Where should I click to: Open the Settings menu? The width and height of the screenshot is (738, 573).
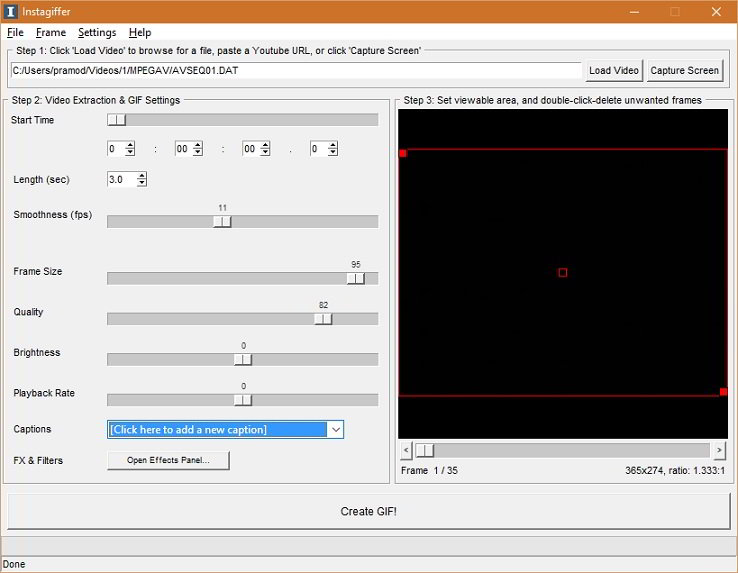pos(97,32)
